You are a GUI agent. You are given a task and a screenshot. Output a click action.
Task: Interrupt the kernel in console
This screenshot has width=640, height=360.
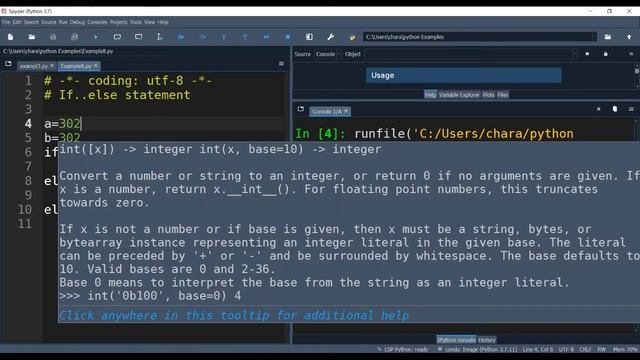coord(598,109)
